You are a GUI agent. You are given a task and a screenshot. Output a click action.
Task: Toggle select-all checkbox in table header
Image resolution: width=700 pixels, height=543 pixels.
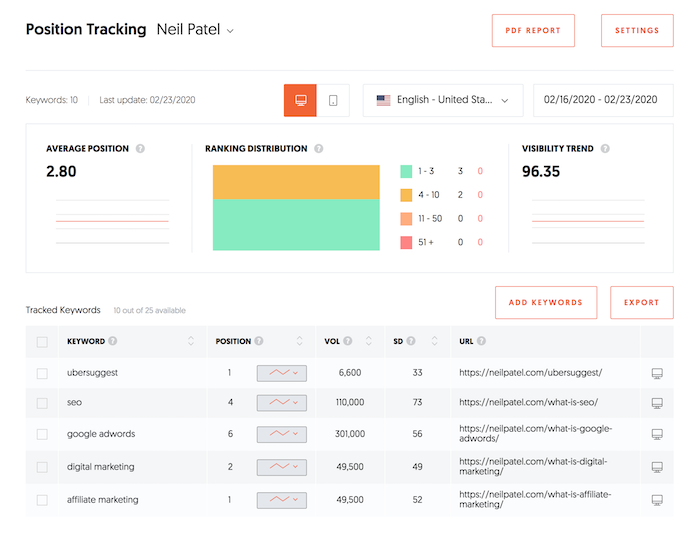42,342
